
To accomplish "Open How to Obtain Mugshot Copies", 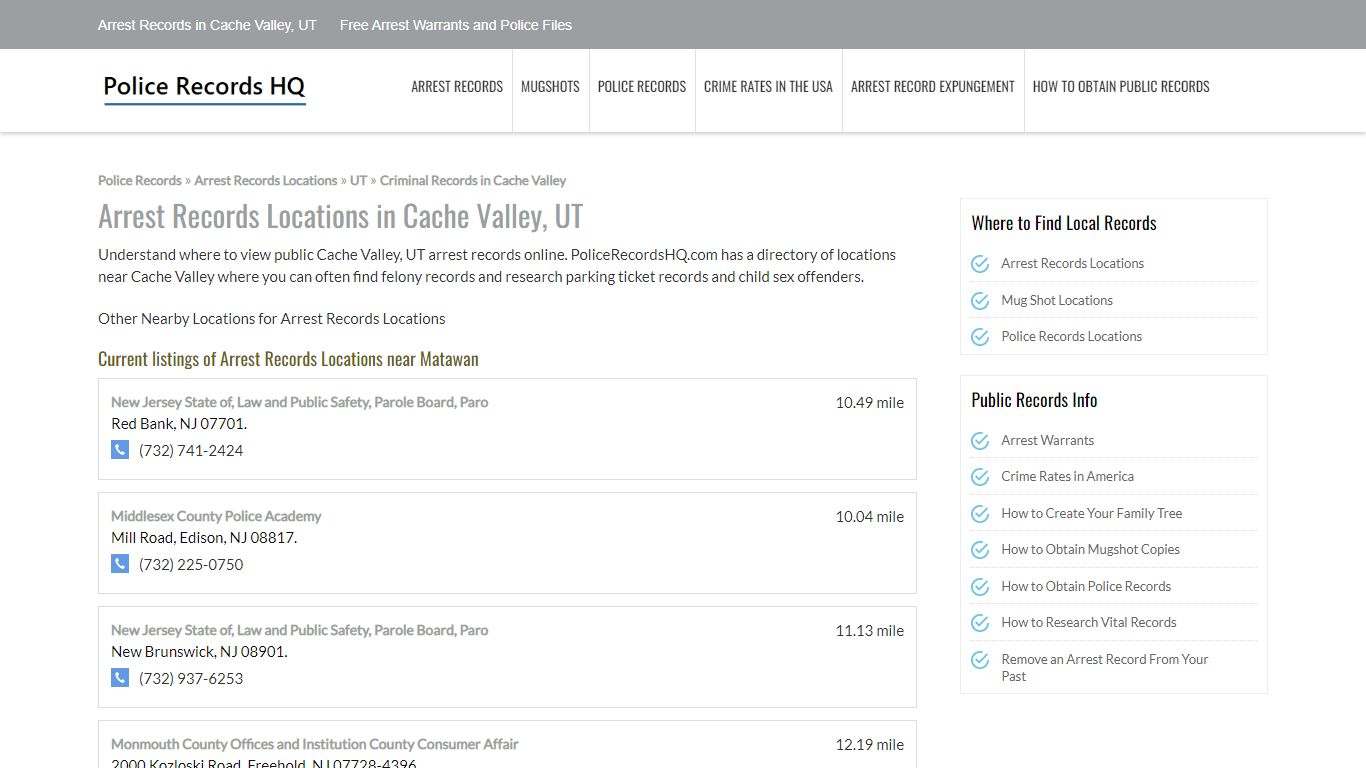I will click(x=1091, y=550).
